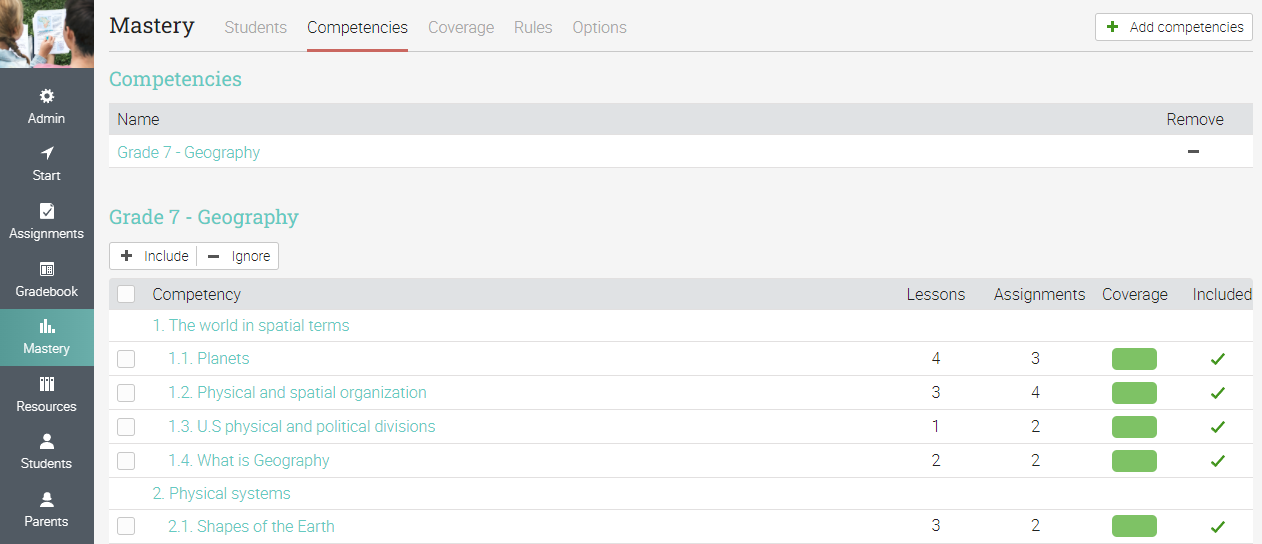
Task: Switch to the Coverage tab
Action: pos(461,27)
